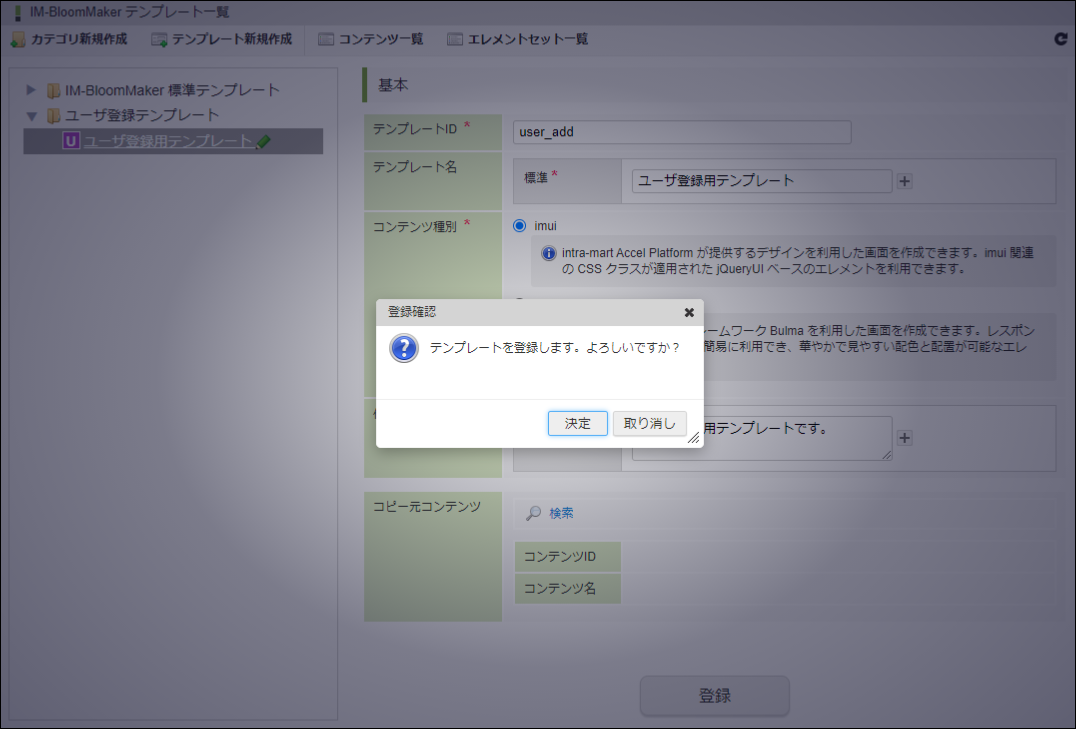Click folder icon of IM-BloomMaker 標準テンプレート
The width and height of the screenshot is (1076, 729).
pos(53,91)
